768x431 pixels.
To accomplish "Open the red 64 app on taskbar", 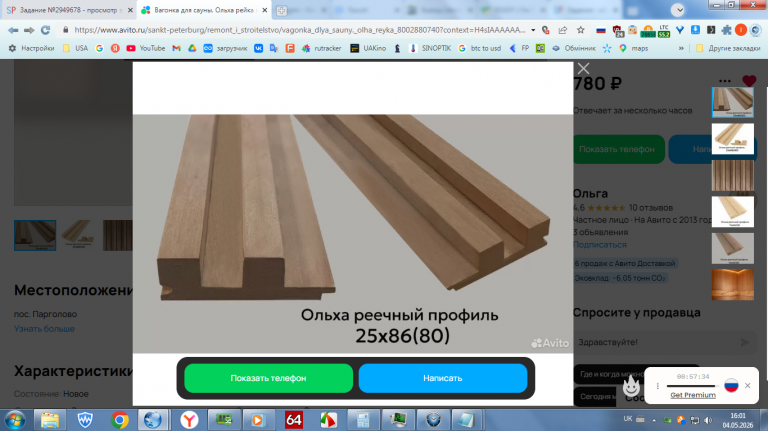I will 293,420.
